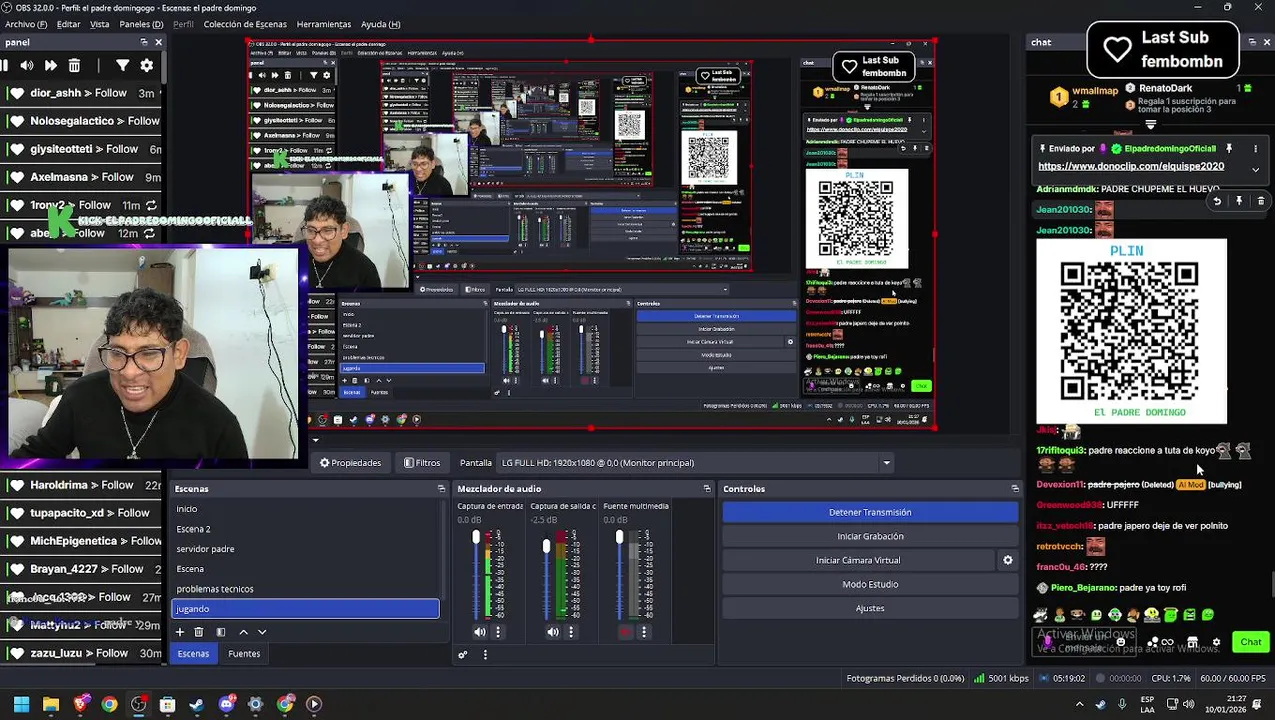This screenshot has height=720, width=1275.
Task: Select the problemas tecnicos scene
Action: [305, 589]
